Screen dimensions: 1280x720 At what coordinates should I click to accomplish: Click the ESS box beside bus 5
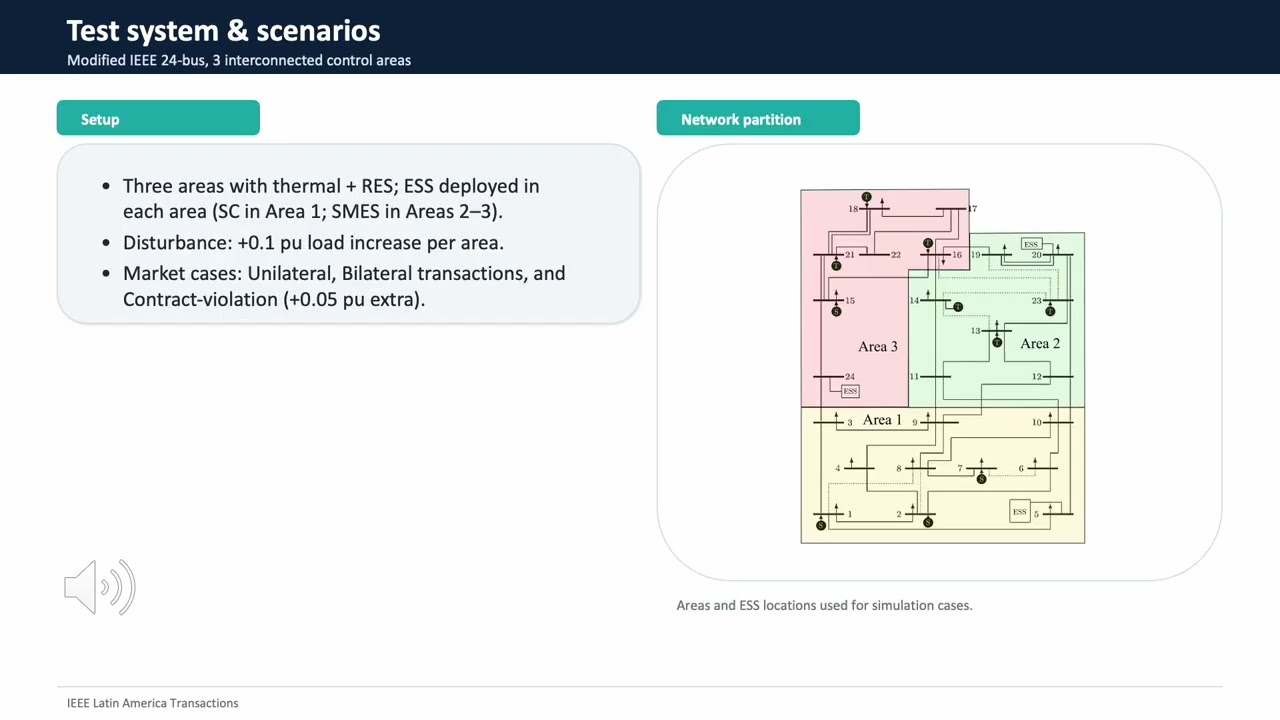point(1019,511)
